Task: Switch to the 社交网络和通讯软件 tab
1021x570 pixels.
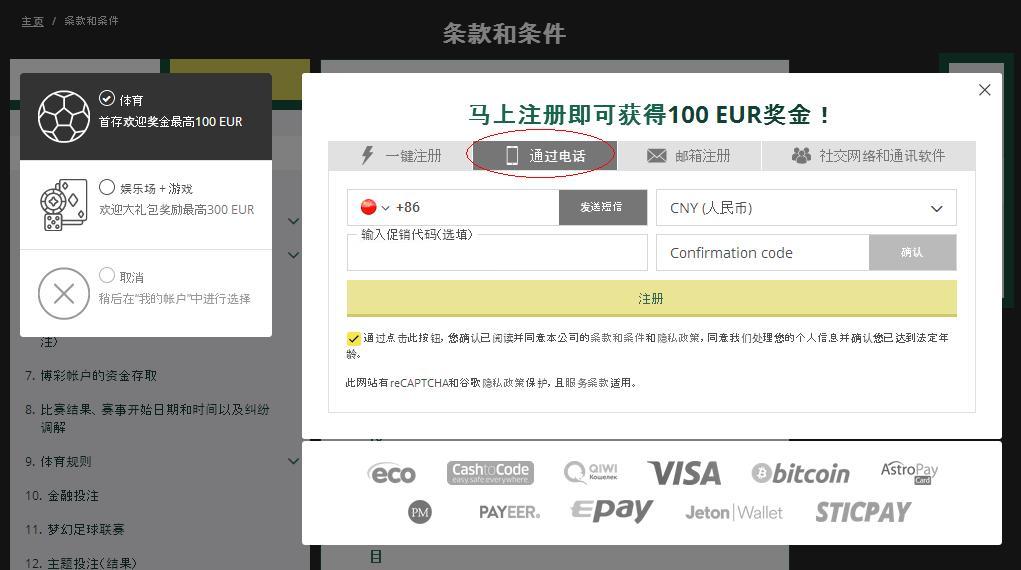Action: [869, 156]
